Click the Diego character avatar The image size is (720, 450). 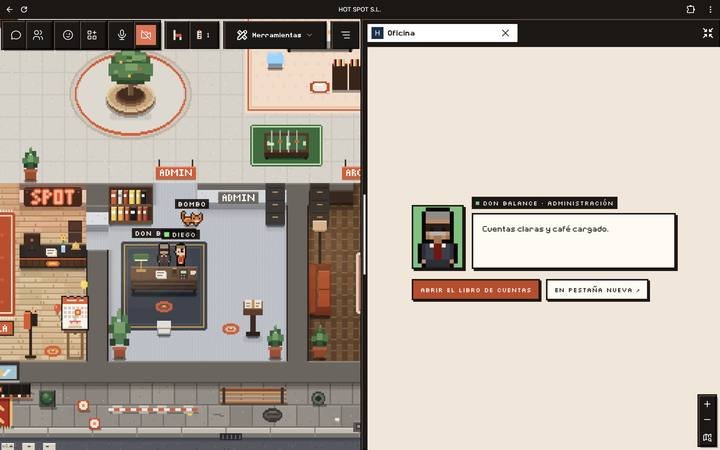(180, 255)
